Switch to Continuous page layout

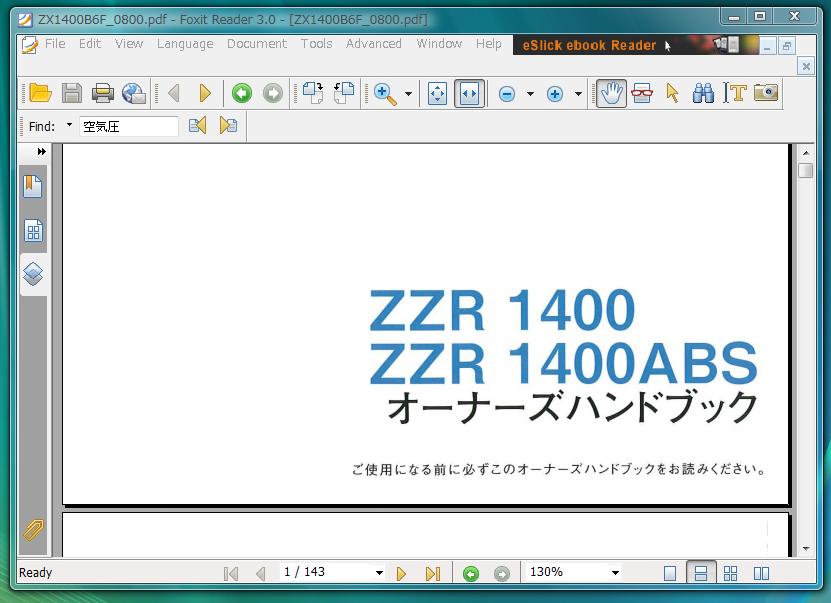point(701,573)
